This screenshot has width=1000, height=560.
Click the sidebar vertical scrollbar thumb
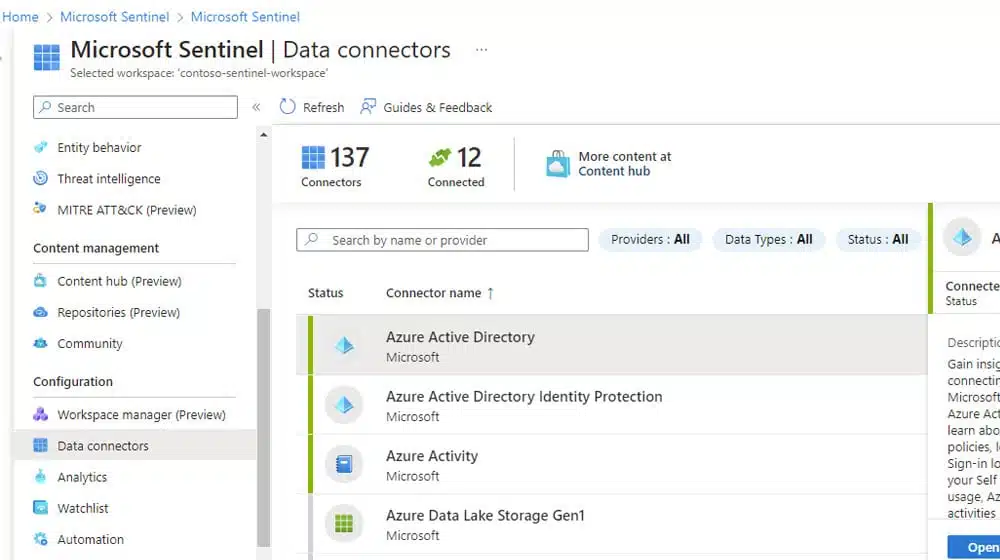click(x=263, y=427)
